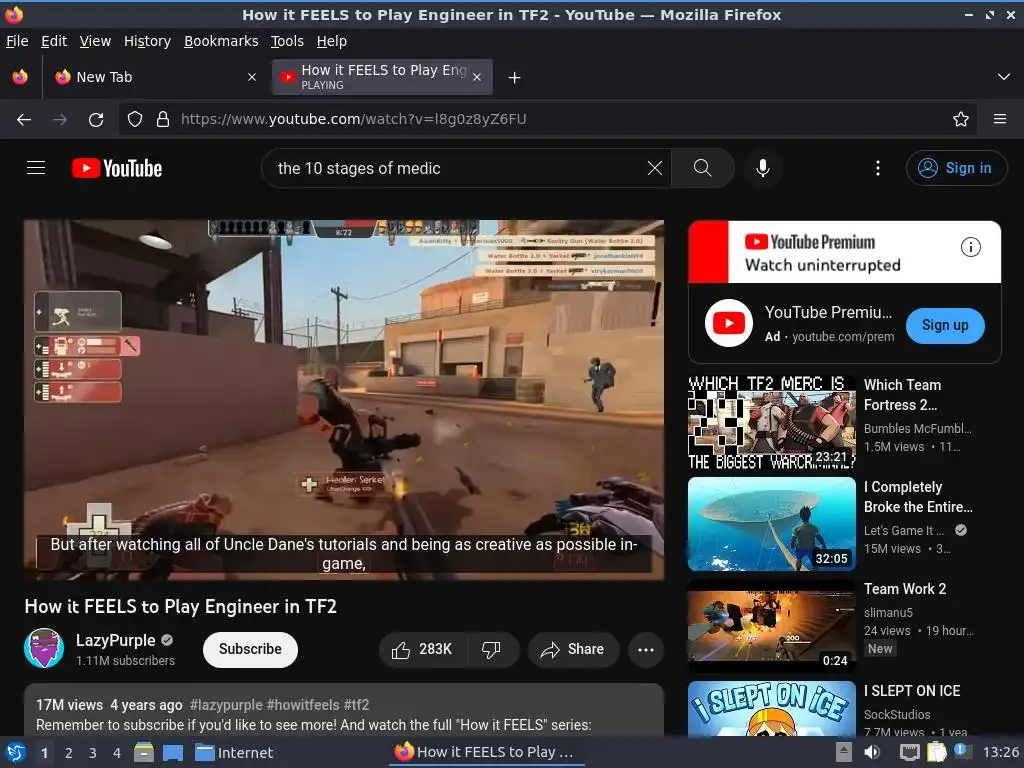The image size is (1024, 768).
Task: Open the Tools menu
Action: click(287, 41)
